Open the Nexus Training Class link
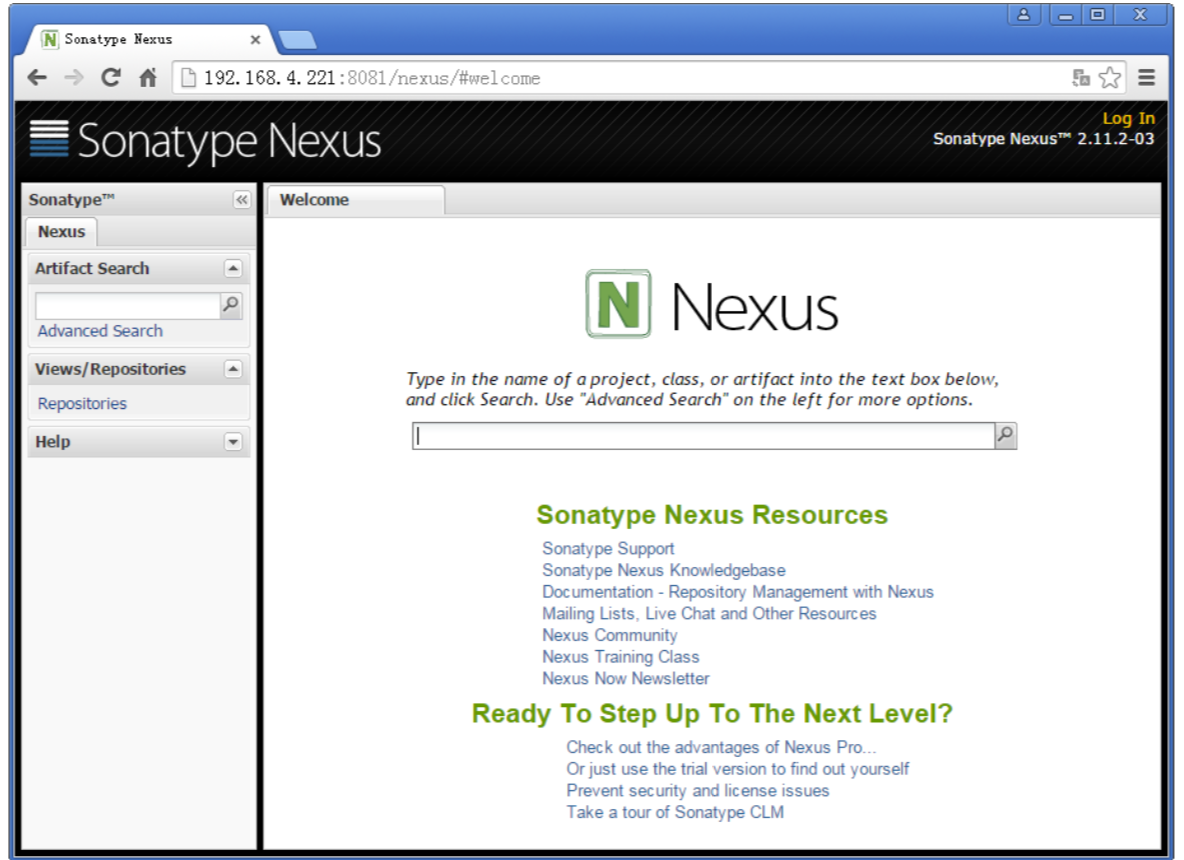The height and width of the screenshot is (860, 1184). [x=621, y=657]
